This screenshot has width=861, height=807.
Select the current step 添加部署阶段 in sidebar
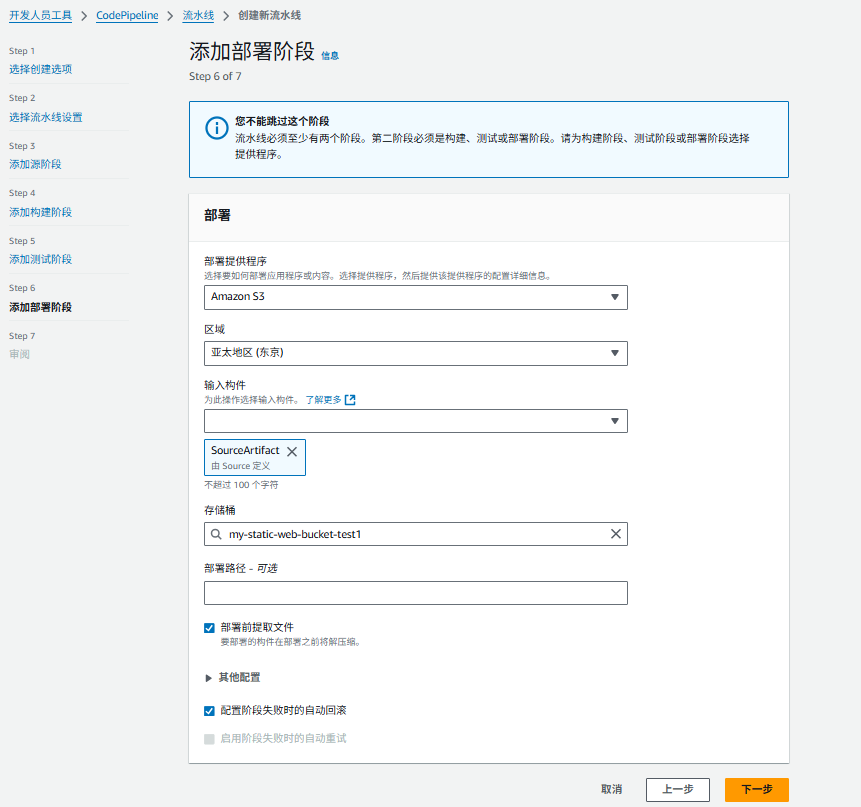(x=41, y=307)
